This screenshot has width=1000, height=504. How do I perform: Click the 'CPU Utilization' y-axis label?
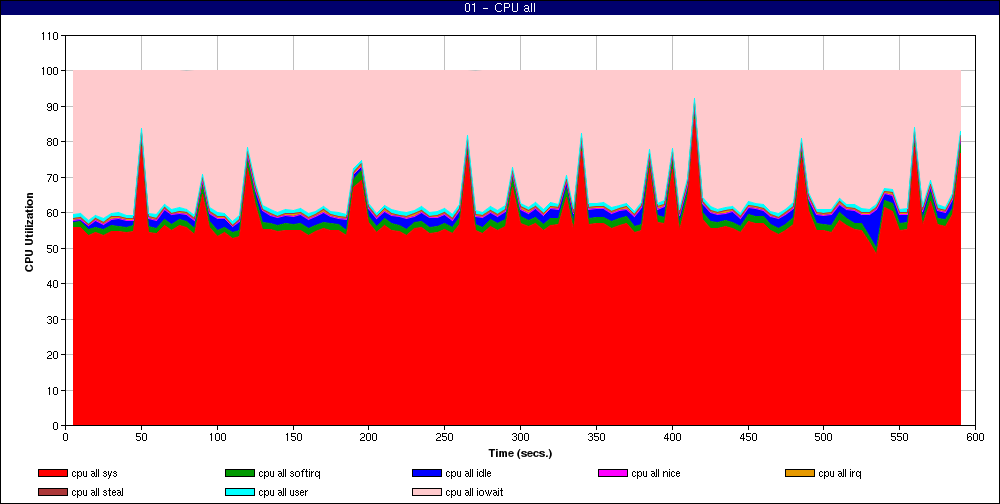(x=29, y=230)
